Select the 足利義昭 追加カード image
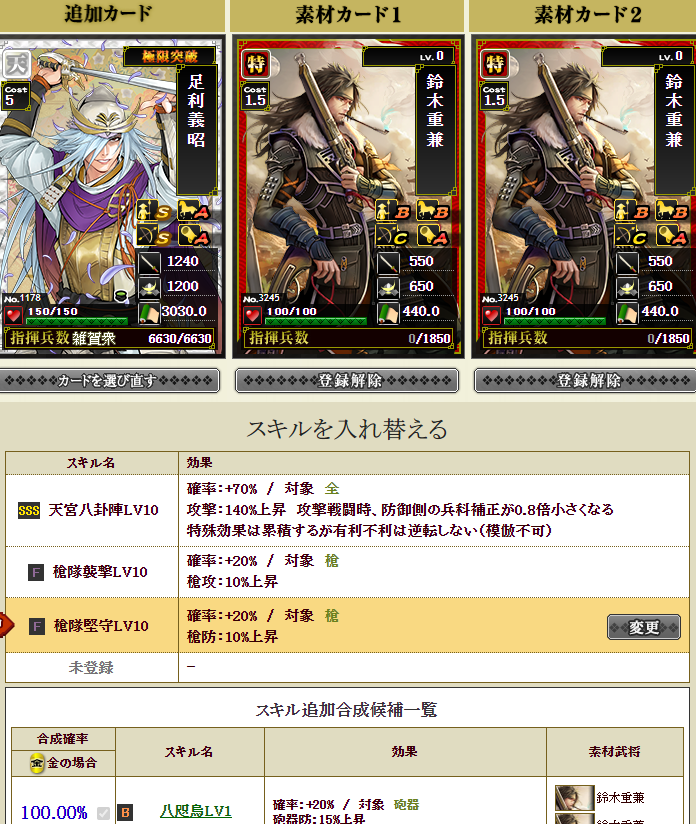This screenshot has height=824, width=696. click(111, 197)
